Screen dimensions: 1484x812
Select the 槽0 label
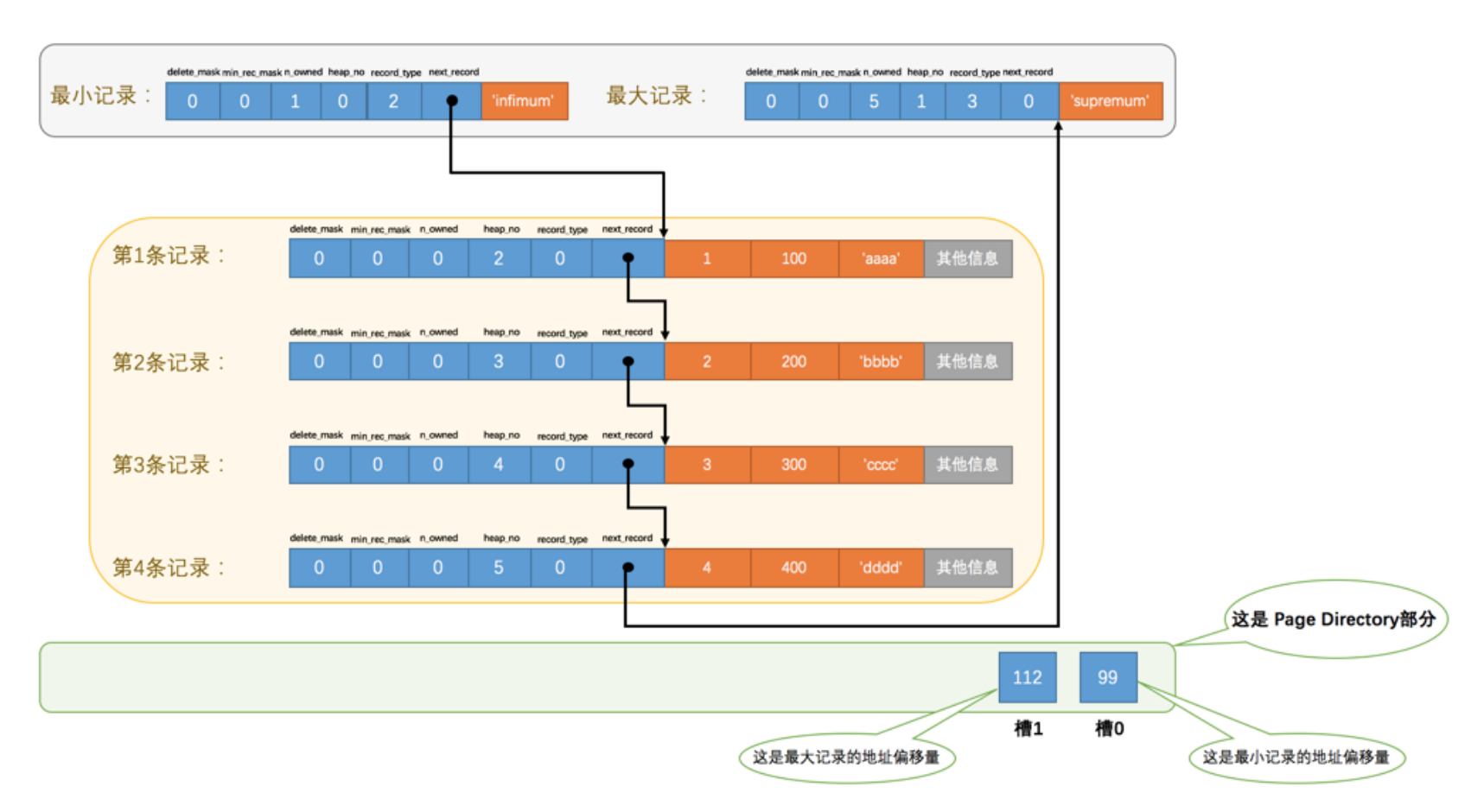pos(1110,729)
